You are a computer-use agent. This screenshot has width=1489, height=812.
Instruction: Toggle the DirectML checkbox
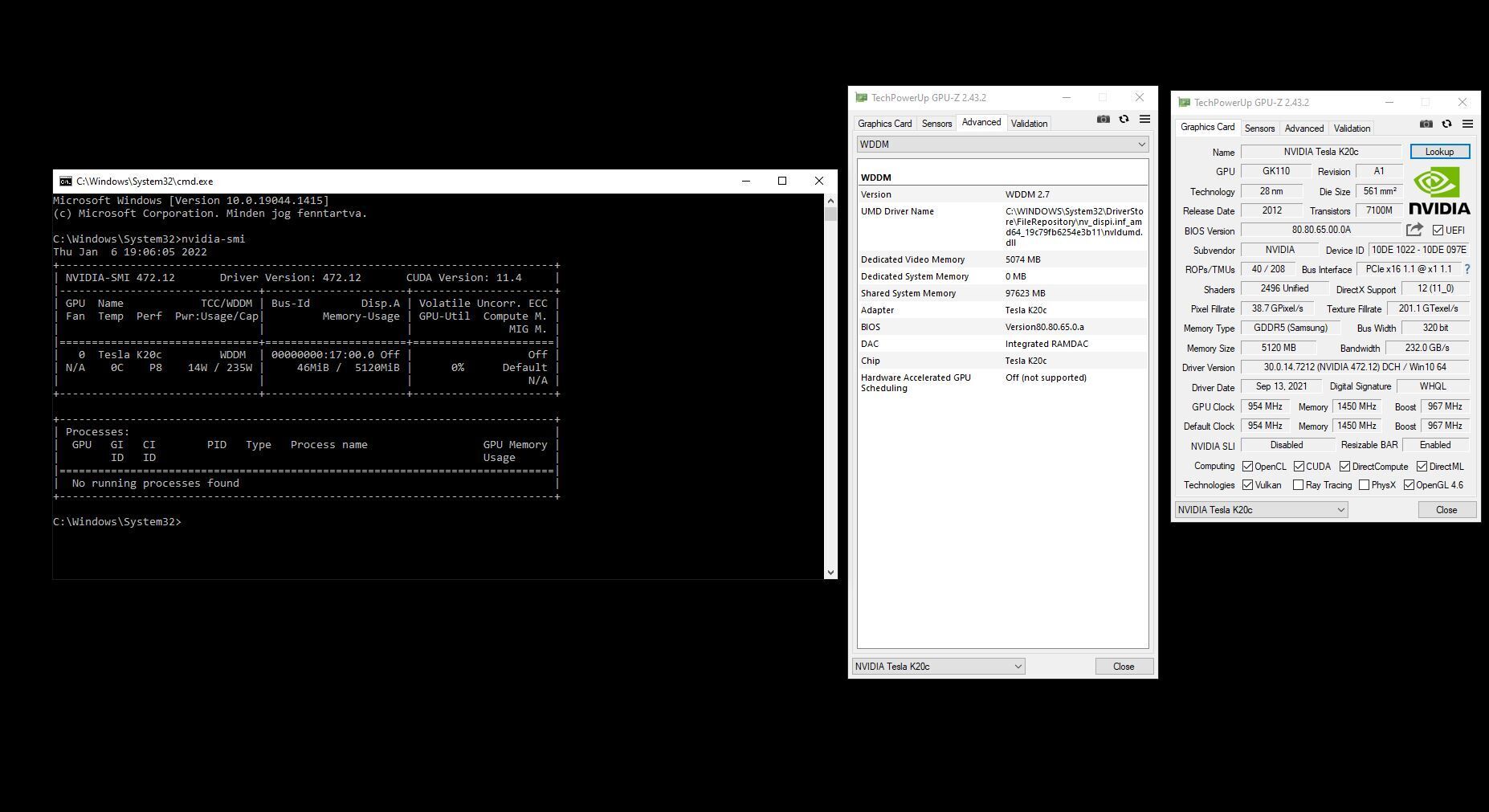pos(1422,467)
